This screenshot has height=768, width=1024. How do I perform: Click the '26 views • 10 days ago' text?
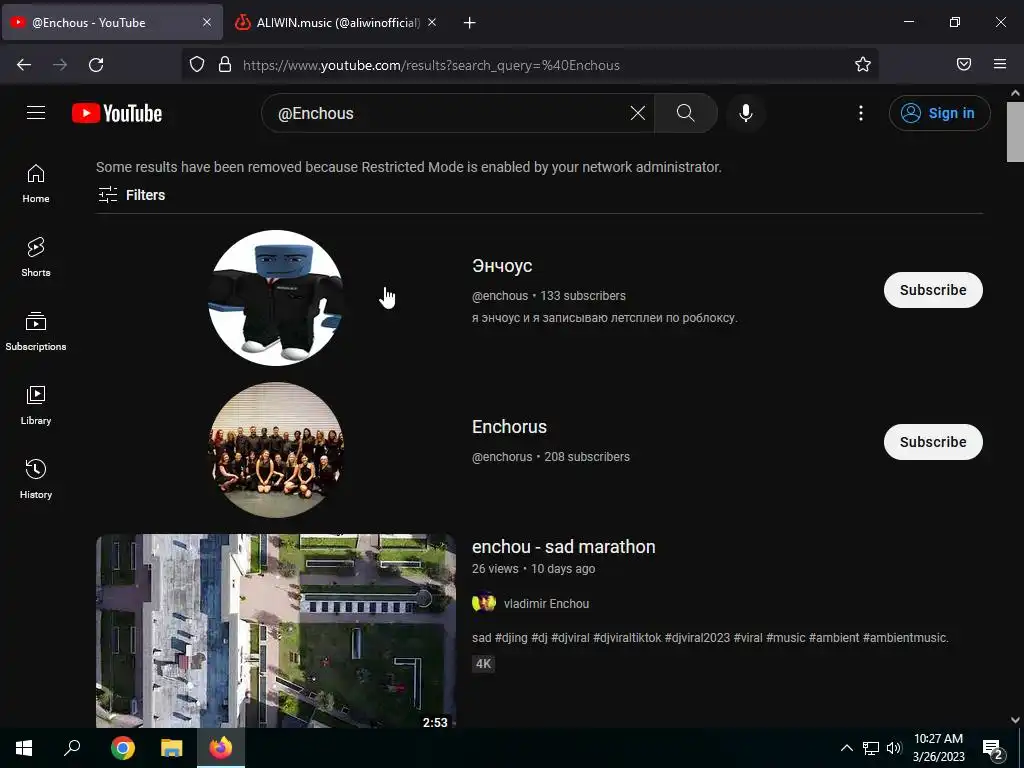[534, 569]
